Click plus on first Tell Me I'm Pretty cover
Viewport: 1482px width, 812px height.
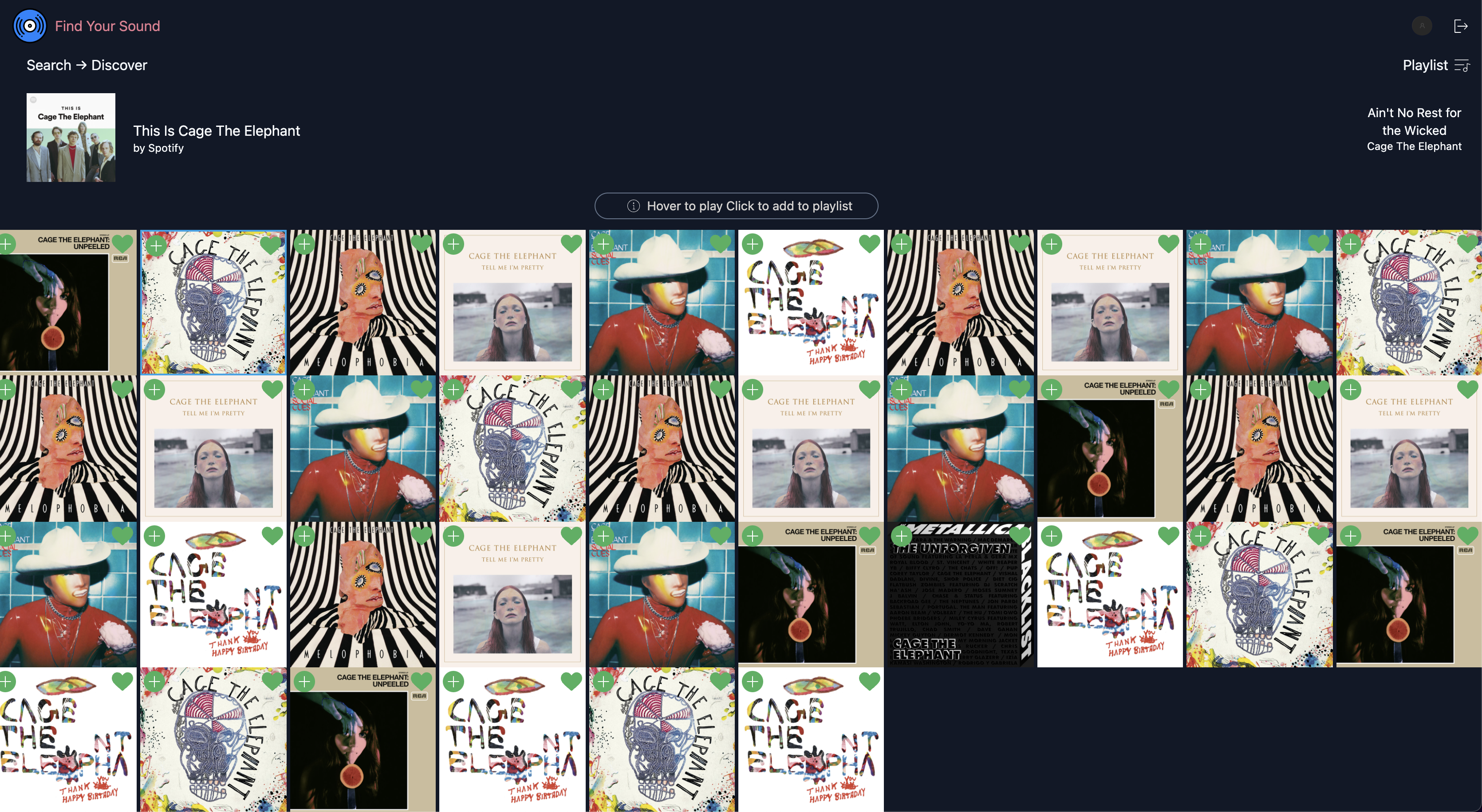pos(454,244)
